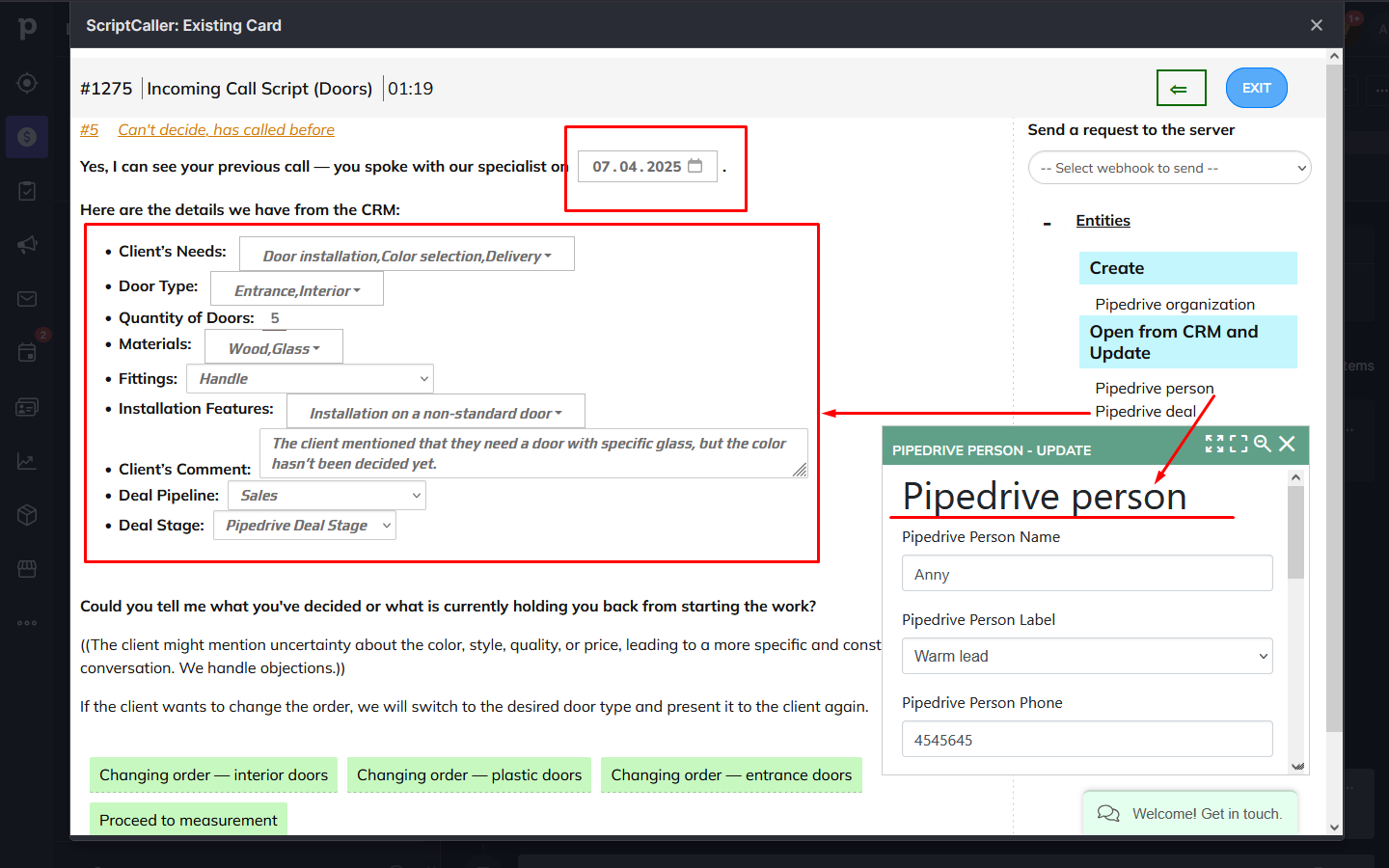Click the Quantity of Doors field
Screen dimensions: 1389x868
275,318
